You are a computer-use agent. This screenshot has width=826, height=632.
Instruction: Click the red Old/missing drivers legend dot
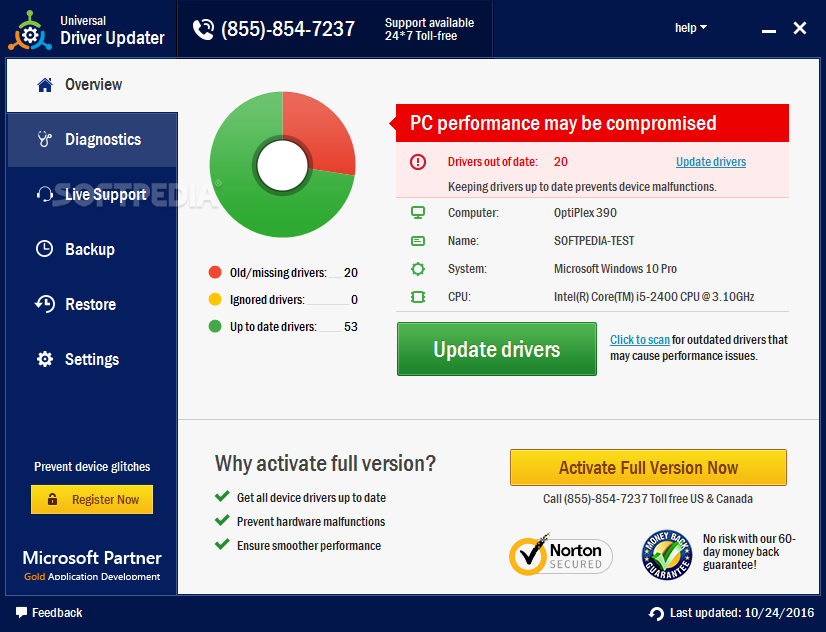click(215, 272)
